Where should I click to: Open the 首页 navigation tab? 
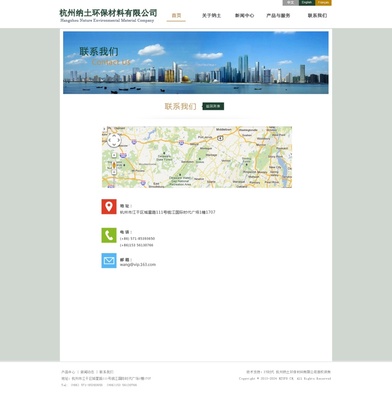click(x=176, y=15)
